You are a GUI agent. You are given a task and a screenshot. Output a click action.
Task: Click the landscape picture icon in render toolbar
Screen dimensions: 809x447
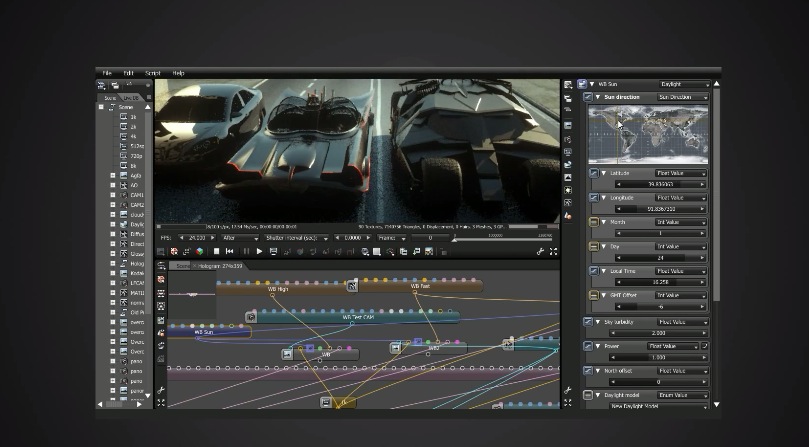pos(429,251)
